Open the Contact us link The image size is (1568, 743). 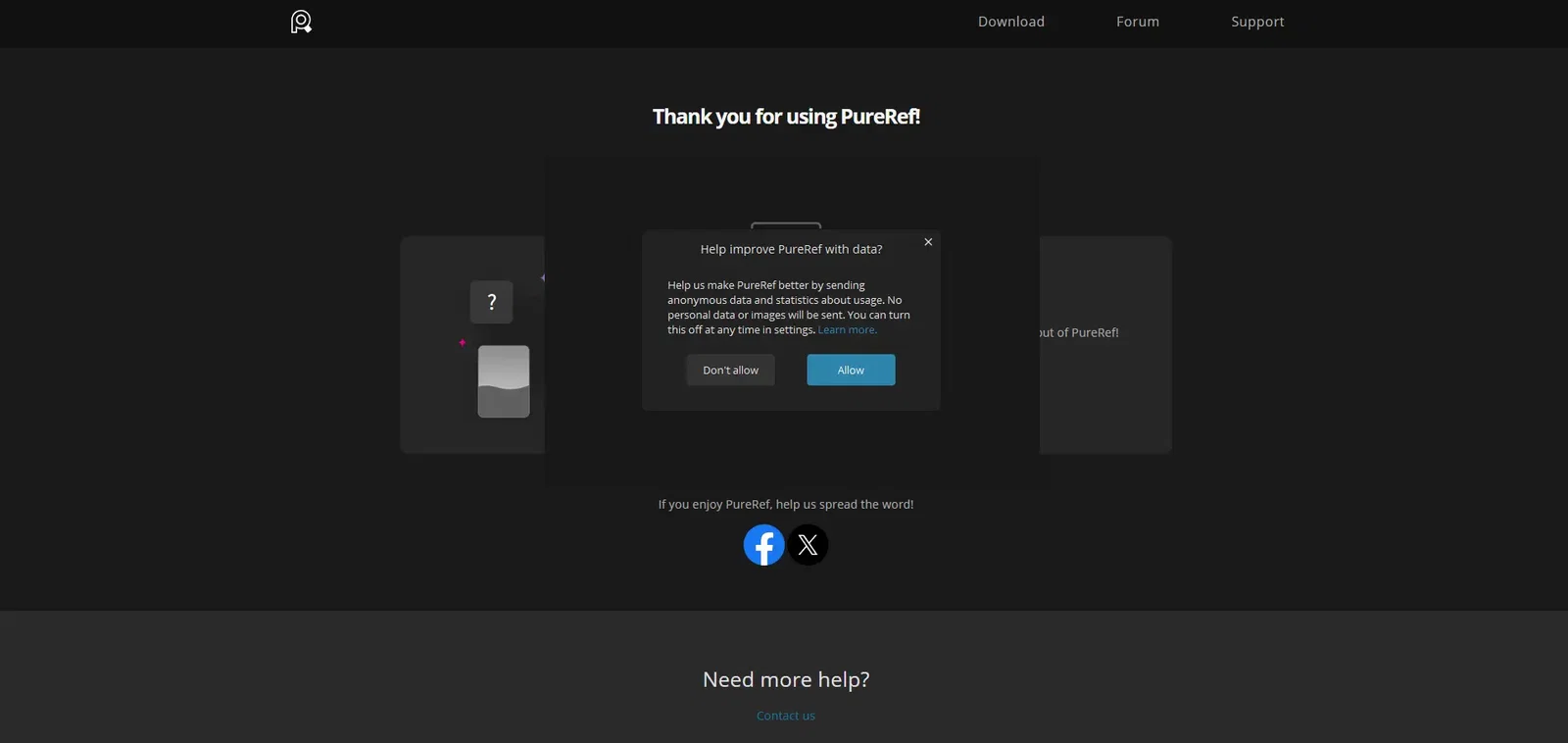(x=786, y=716)
